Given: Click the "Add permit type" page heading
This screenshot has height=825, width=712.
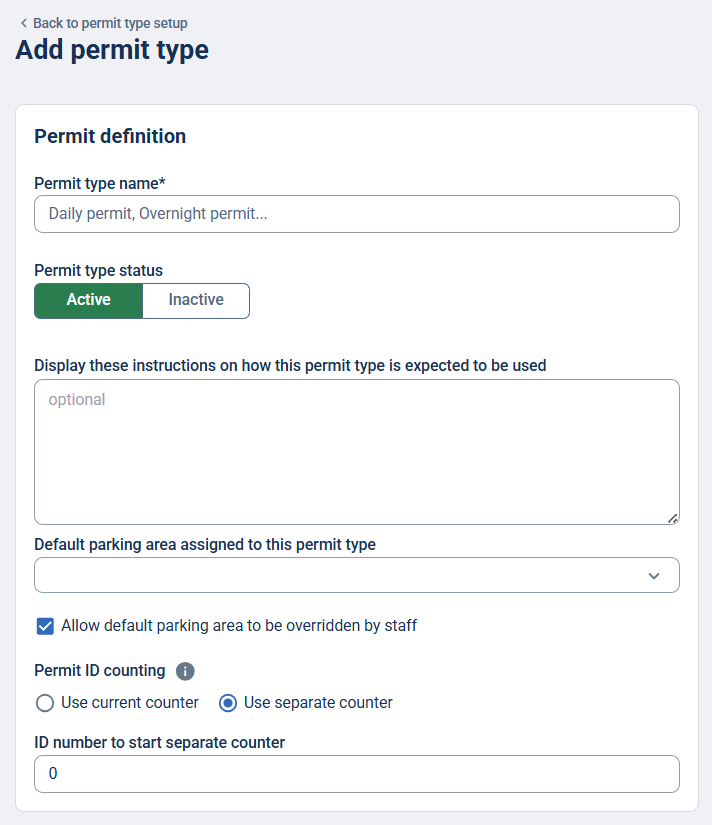Looking at the screenshot, I should click(112, 50).
